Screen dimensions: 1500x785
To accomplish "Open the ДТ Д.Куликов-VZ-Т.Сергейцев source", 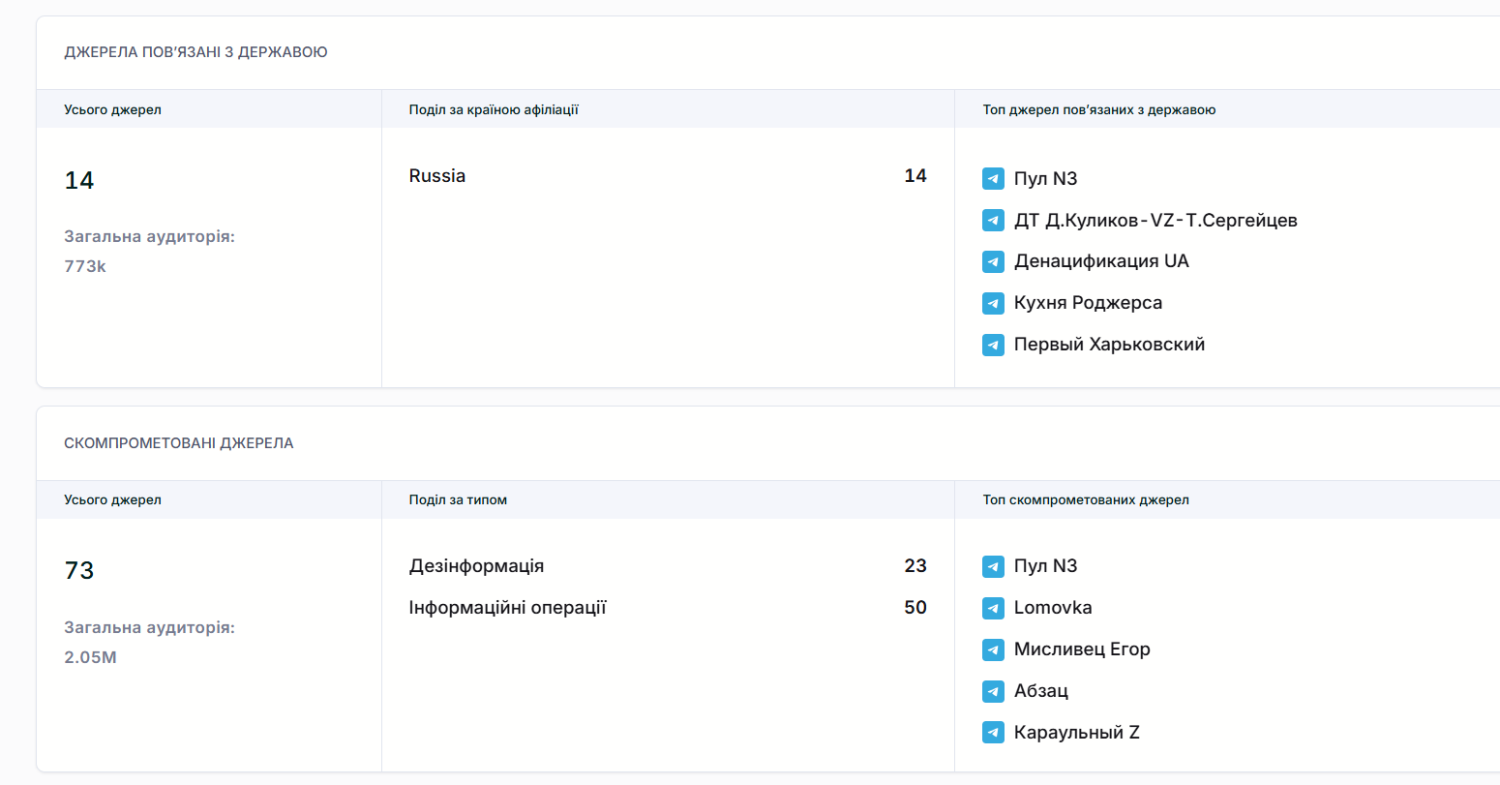I will pyautogui.click(x=1155, y=220).
